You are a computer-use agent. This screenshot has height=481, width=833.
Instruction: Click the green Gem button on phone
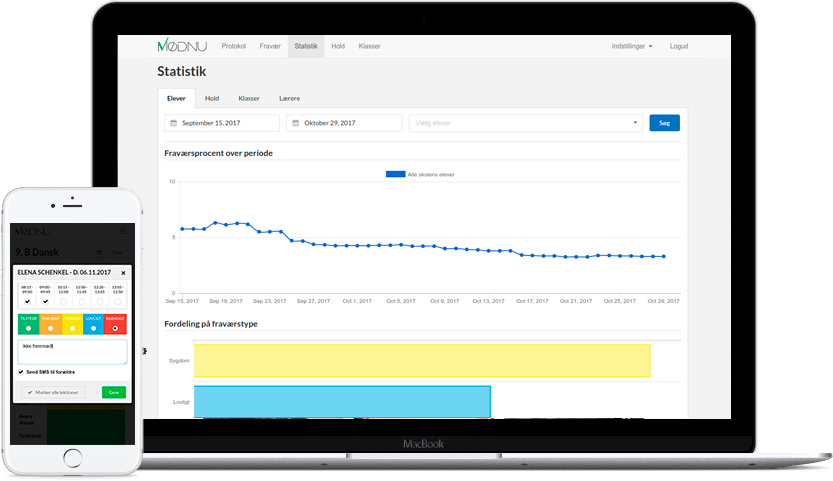(114, 393)
